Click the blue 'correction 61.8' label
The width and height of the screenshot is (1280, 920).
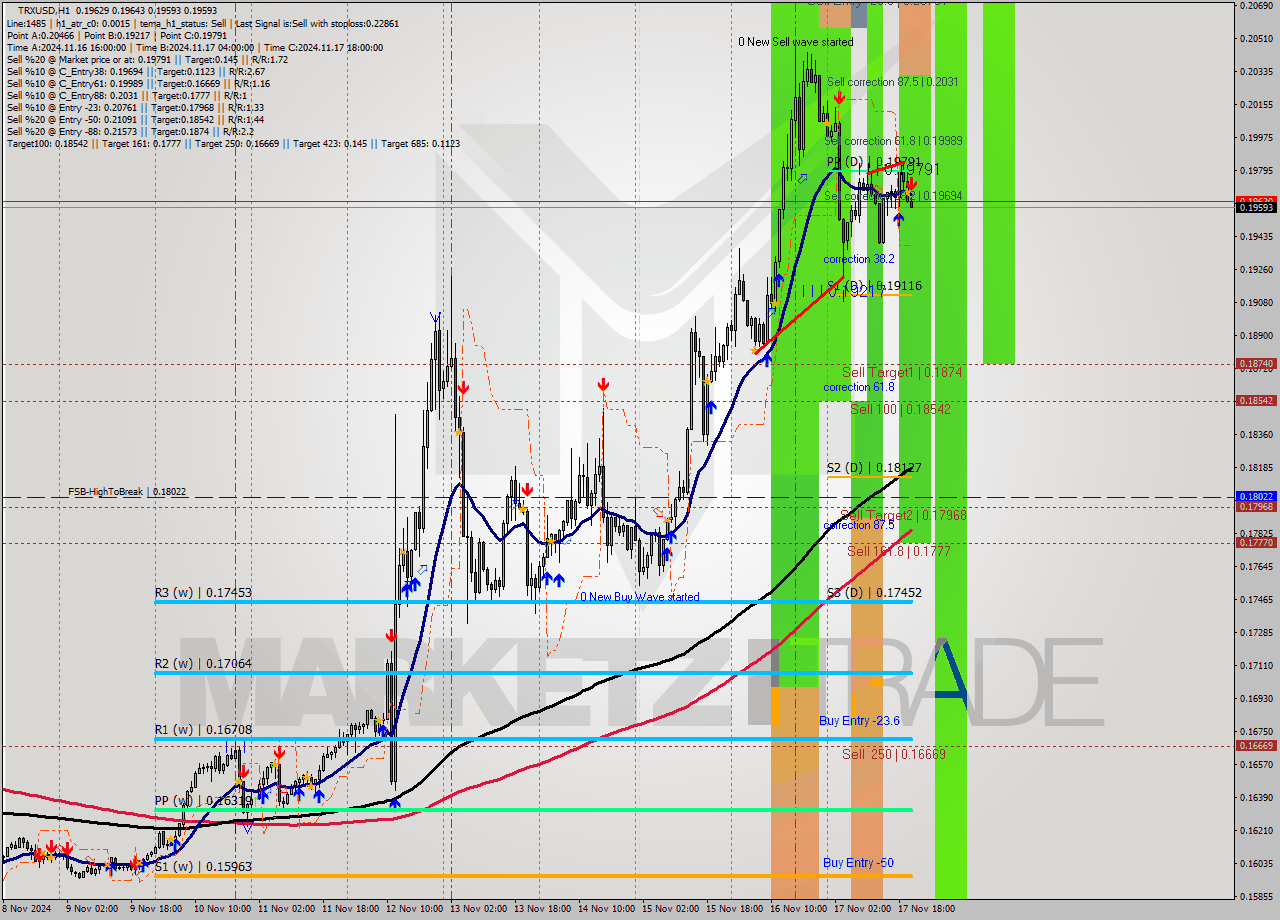[859, 387]
